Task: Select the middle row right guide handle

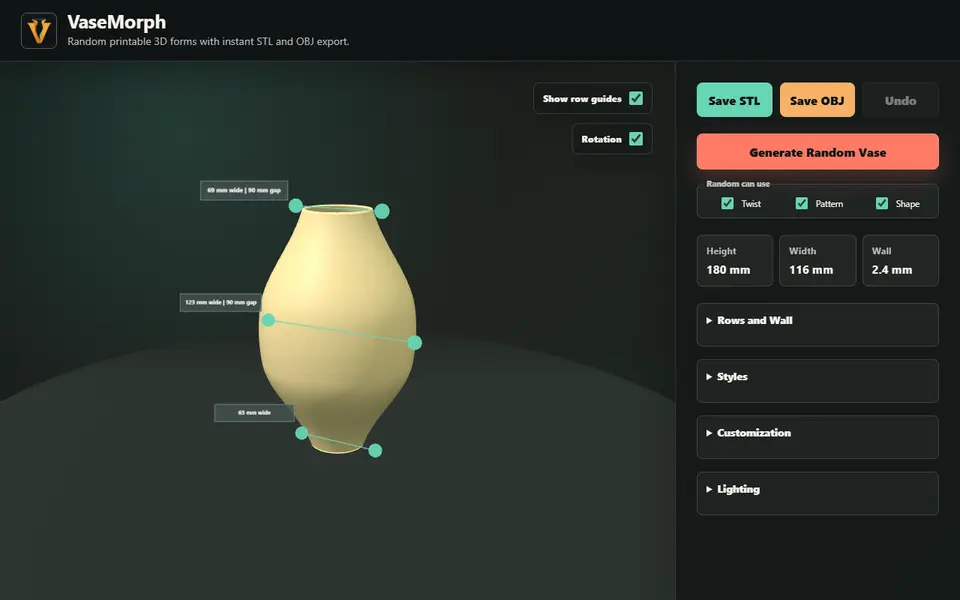Action: pyautogui.click(x=414, y=342)
